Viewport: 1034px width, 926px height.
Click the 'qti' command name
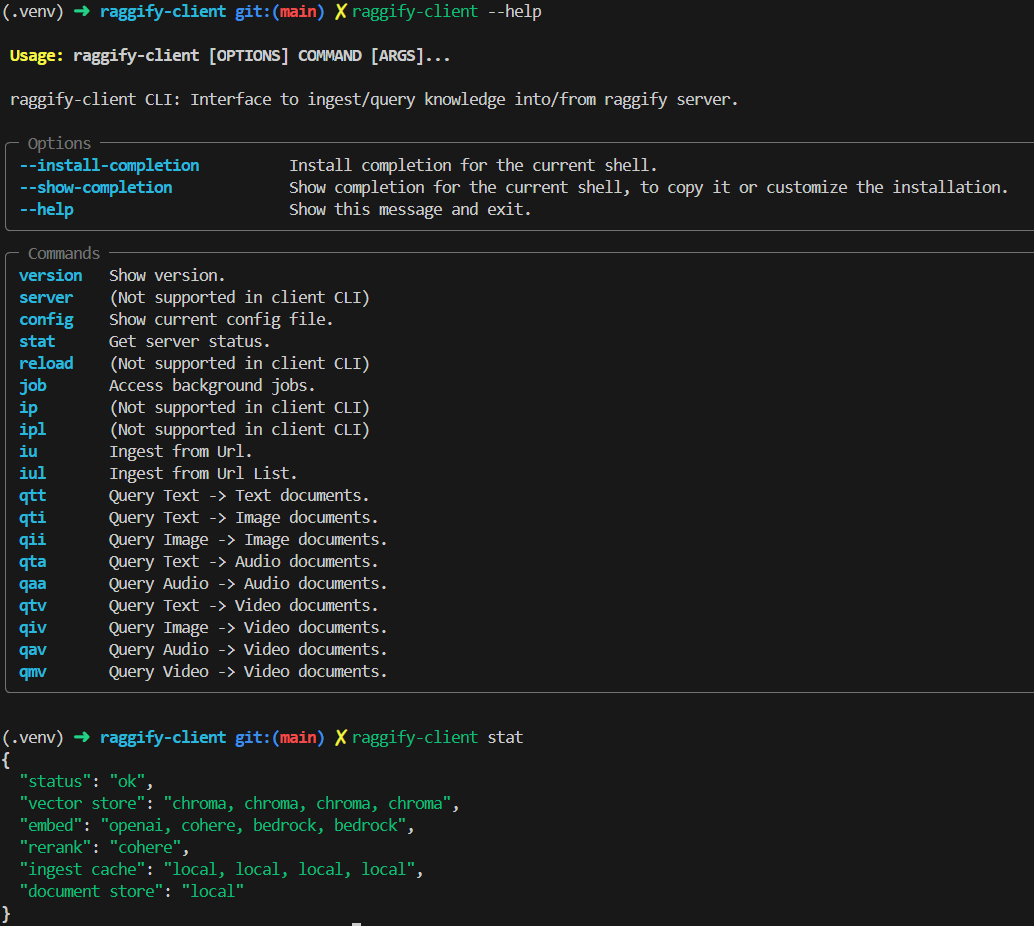33,518
